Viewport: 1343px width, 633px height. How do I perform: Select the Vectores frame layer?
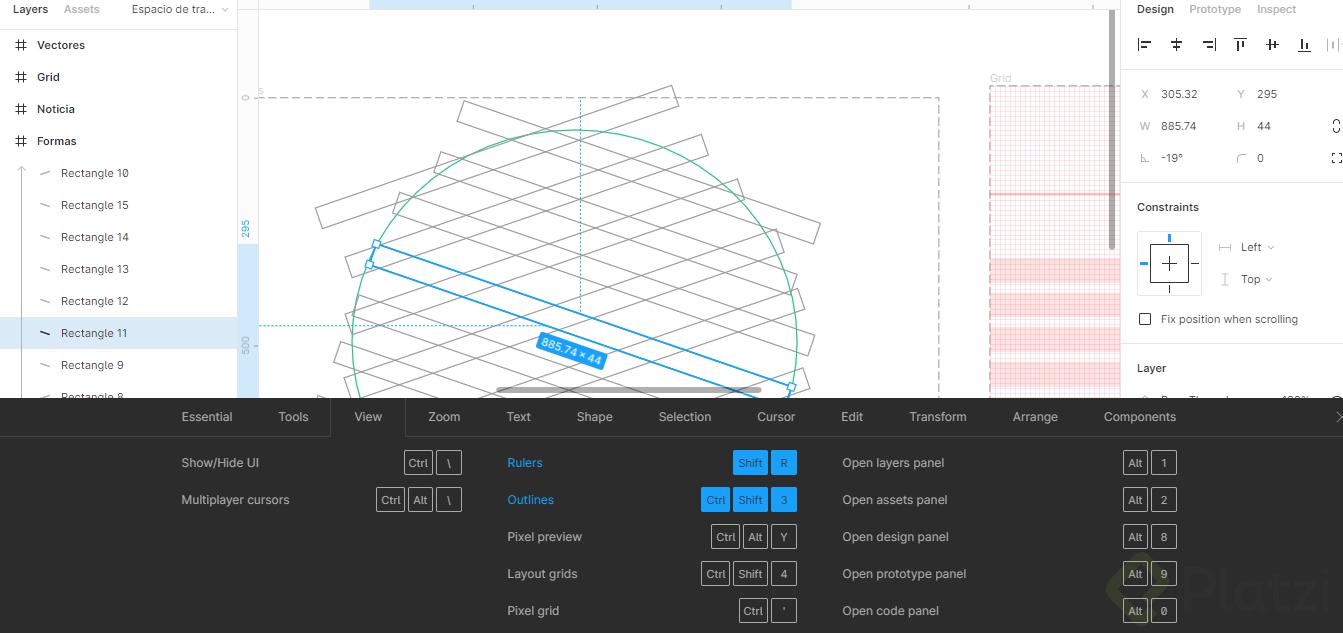pos(118,45)
